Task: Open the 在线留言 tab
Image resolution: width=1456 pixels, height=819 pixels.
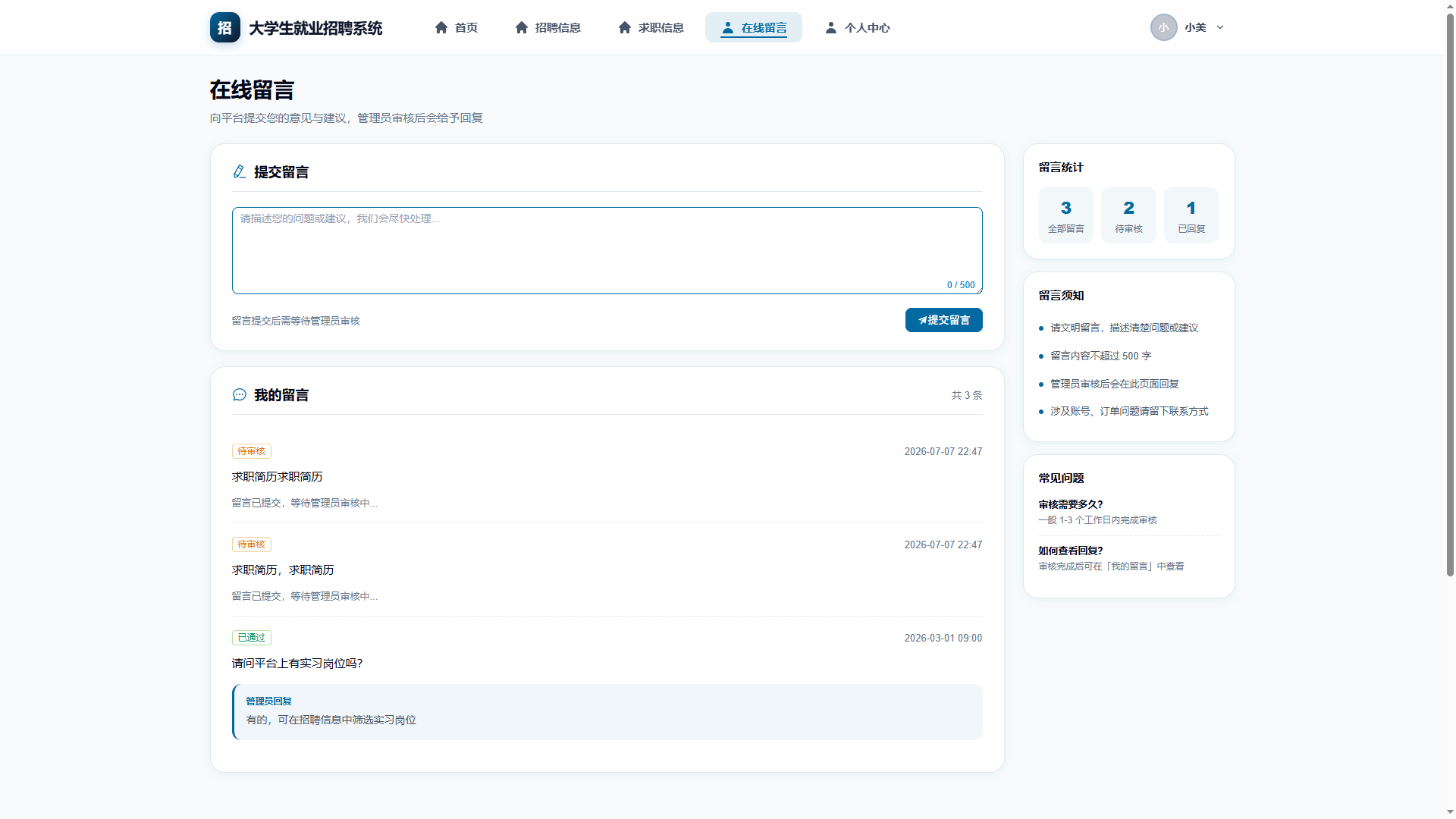Action: click(754, 27)
